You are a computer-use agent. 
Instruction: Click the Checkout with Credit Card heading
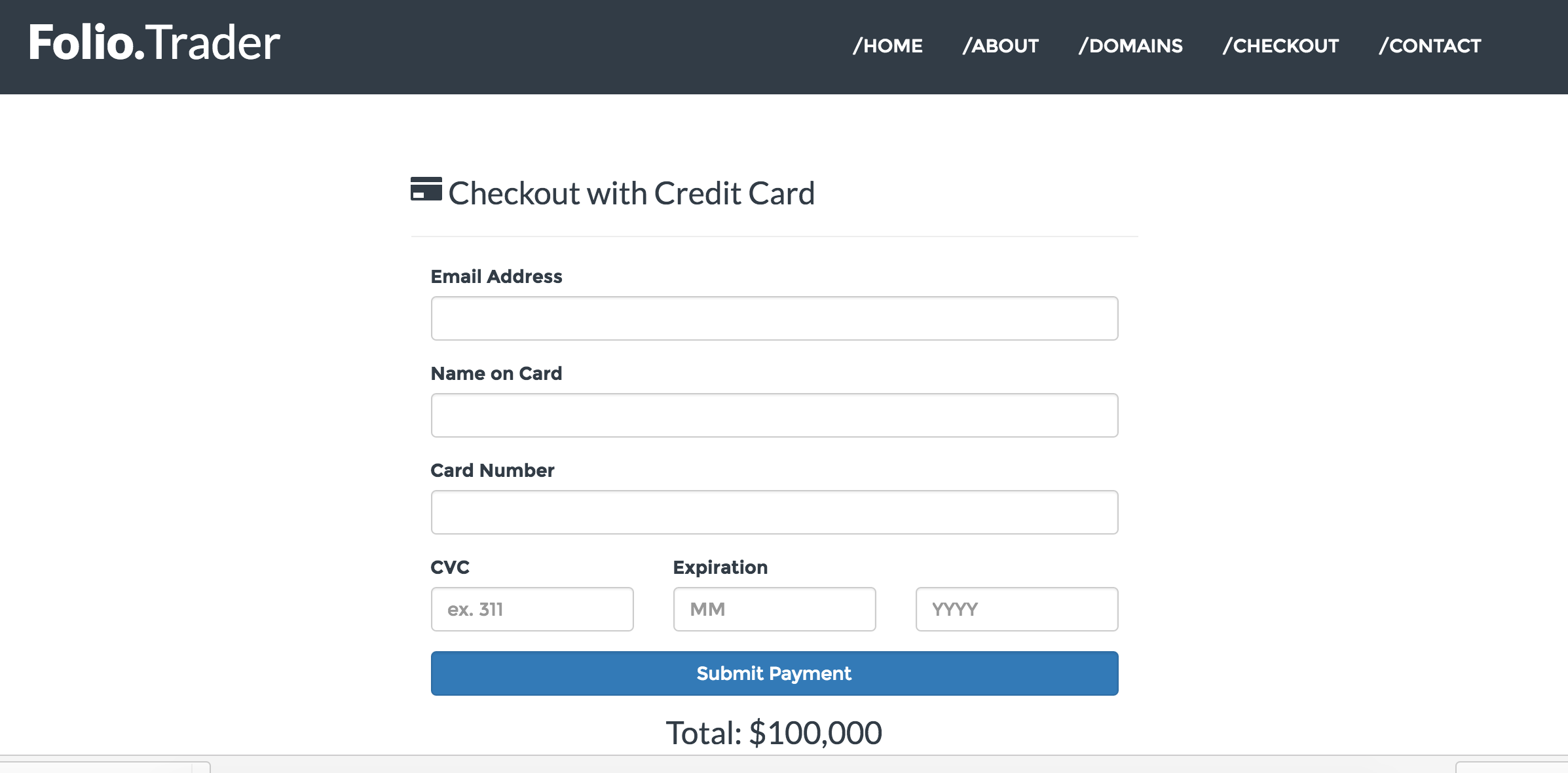(631, 193)
